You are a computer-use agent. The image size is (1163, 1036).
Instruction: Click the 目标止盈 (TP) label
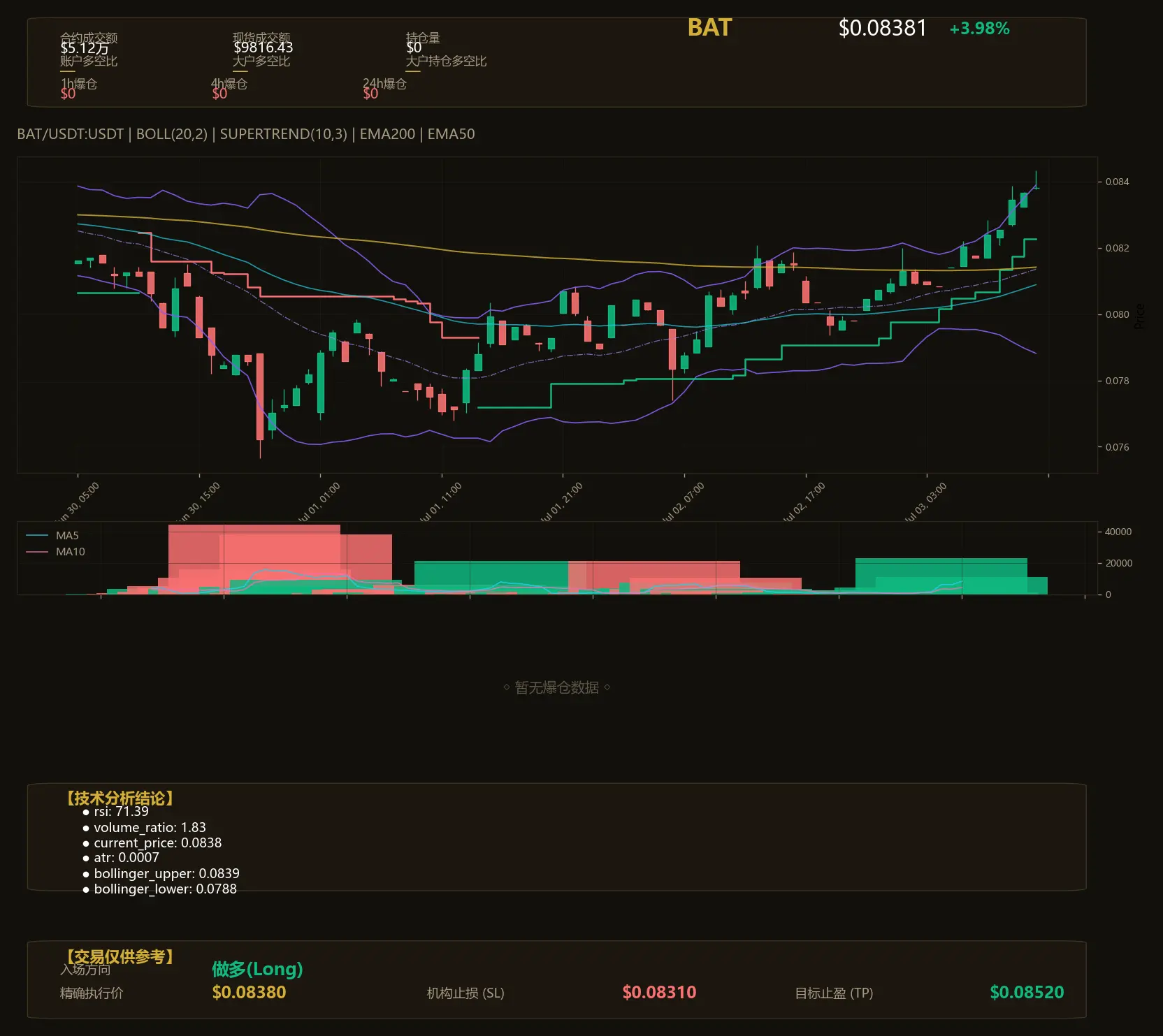pos(834,993)
